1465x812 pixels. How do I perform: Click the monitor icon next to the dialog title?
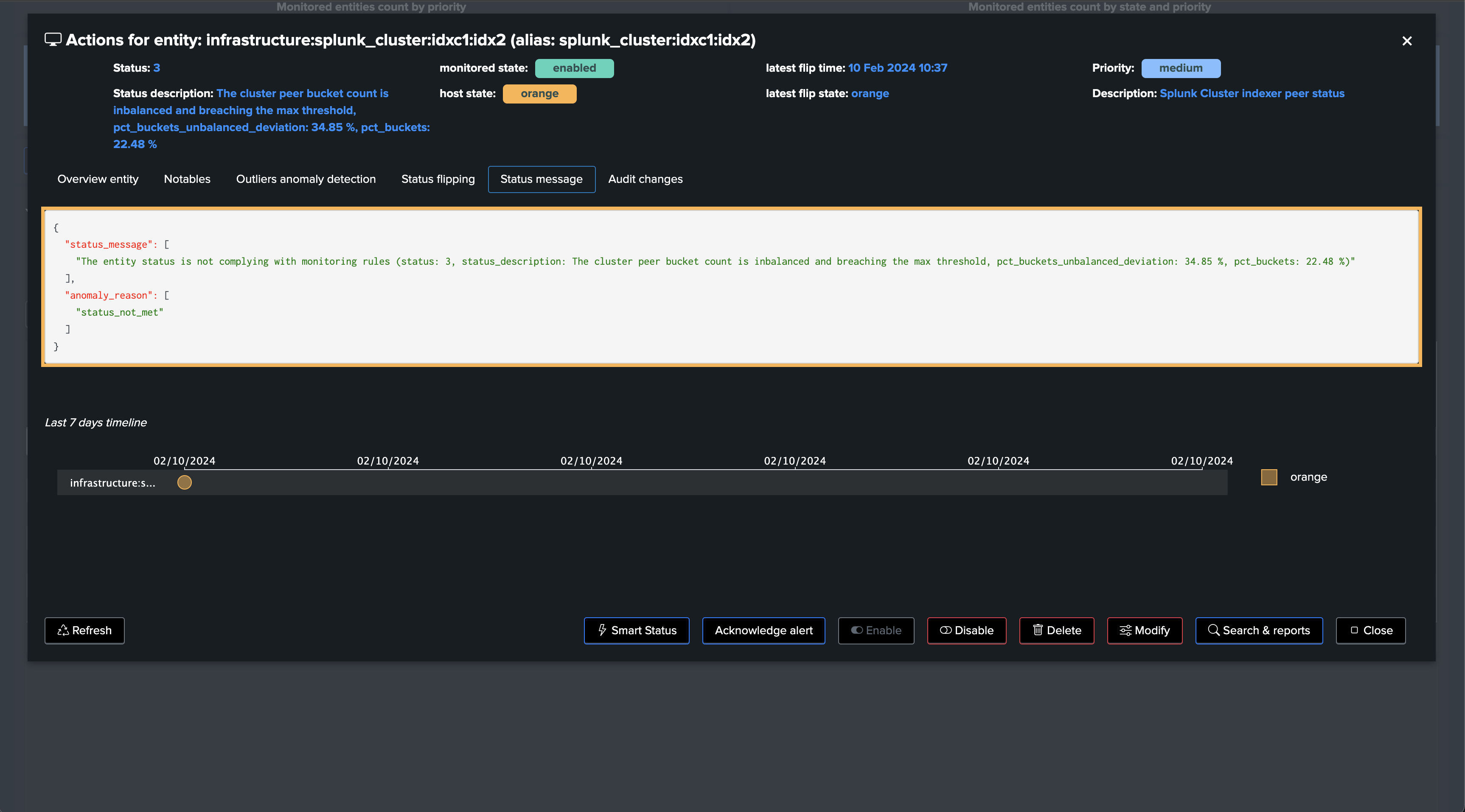pyautogui.click(x=53, y=40)
